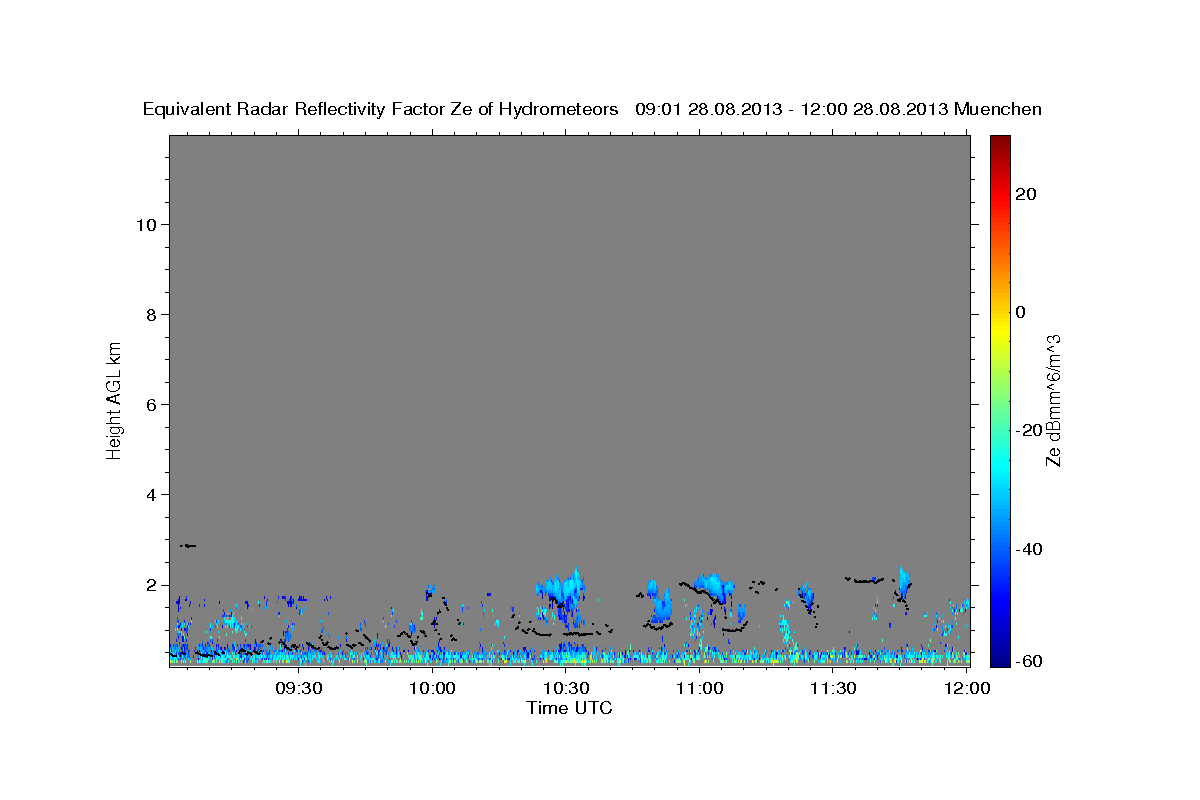Viewport: 1200px width, 800px height.
Task: Click the 11:30 time tick label
Action: click(x=833, y=688)
